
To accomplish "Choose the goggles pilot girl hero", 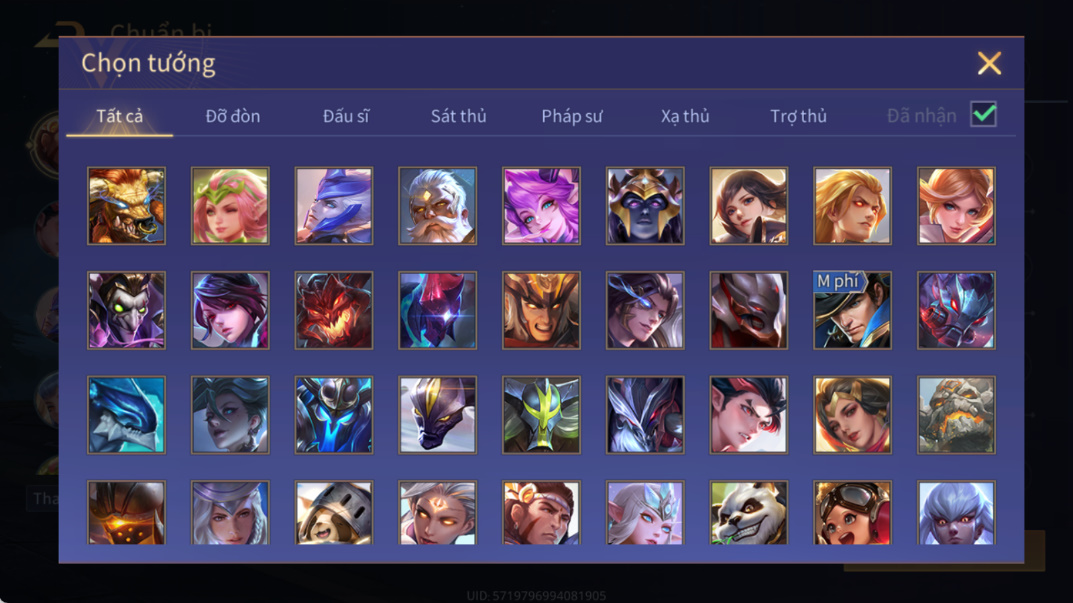I will pyautogui.click(x=852, y=512).
